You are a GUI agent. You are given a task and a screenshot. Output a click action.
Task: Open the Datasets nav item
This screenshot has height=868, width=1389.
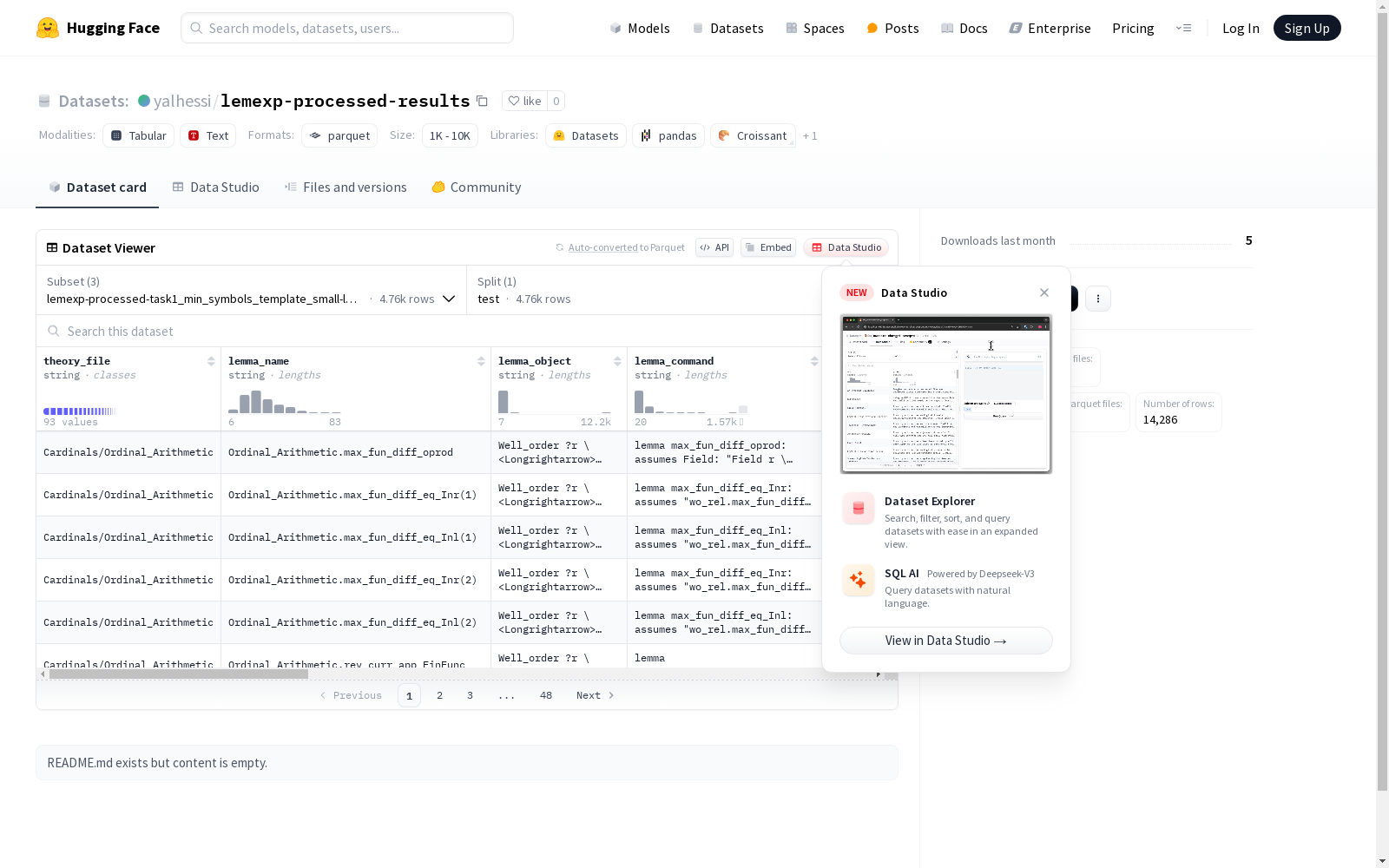727,28
